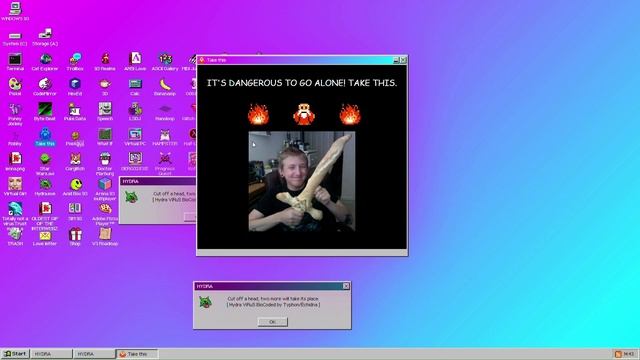Image resolution: width=640 pixels, height=360 pixels.
Task: Open the Storage (A:) drive icon
Action: [x=45, y=37]
